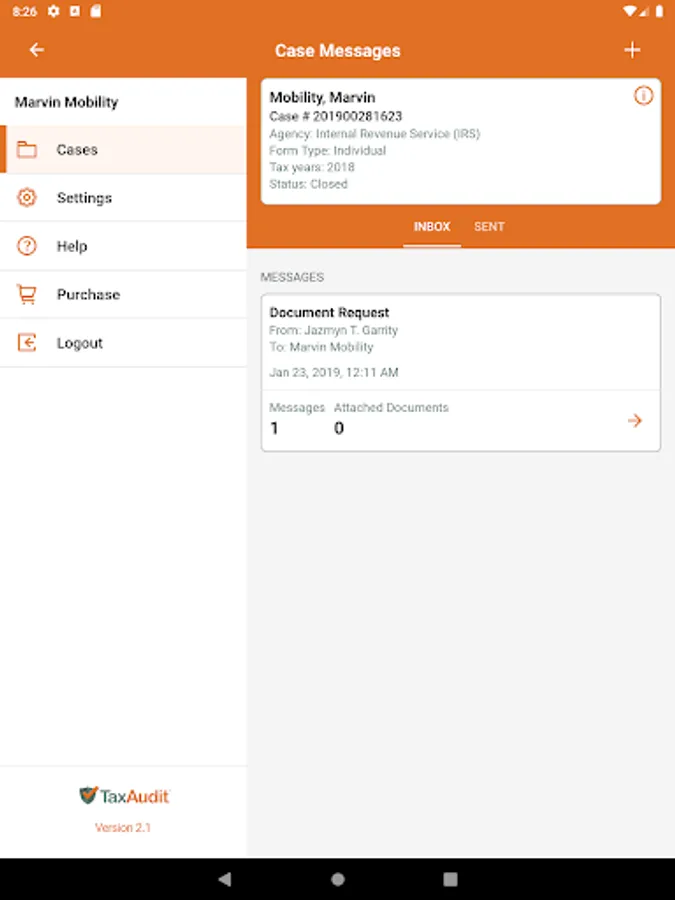
Task: Click the Purchase shopping cart icon
Action: tap(26, 294)
